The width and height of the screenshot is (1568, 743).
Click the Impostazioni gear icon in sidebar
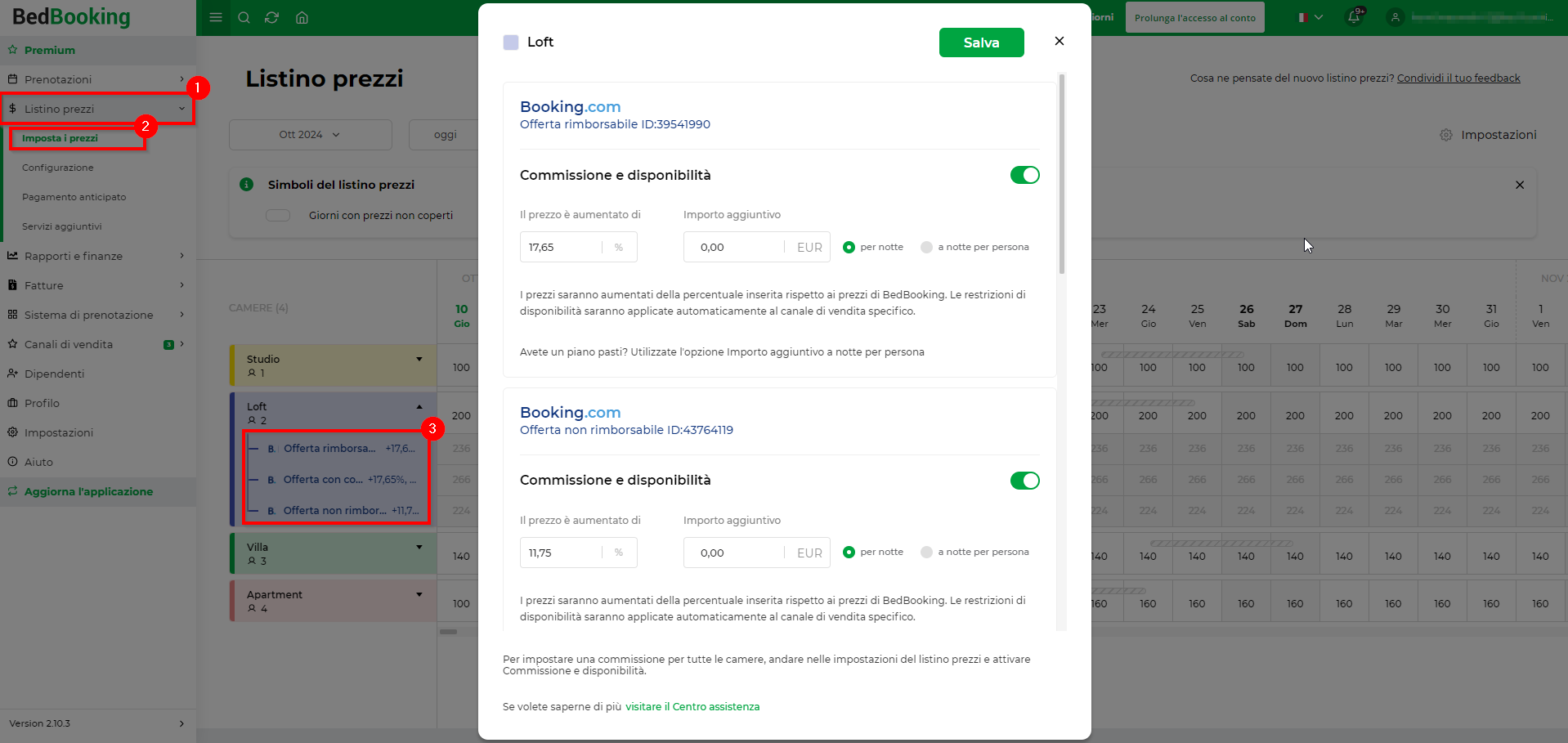click(x=13, y=432)
